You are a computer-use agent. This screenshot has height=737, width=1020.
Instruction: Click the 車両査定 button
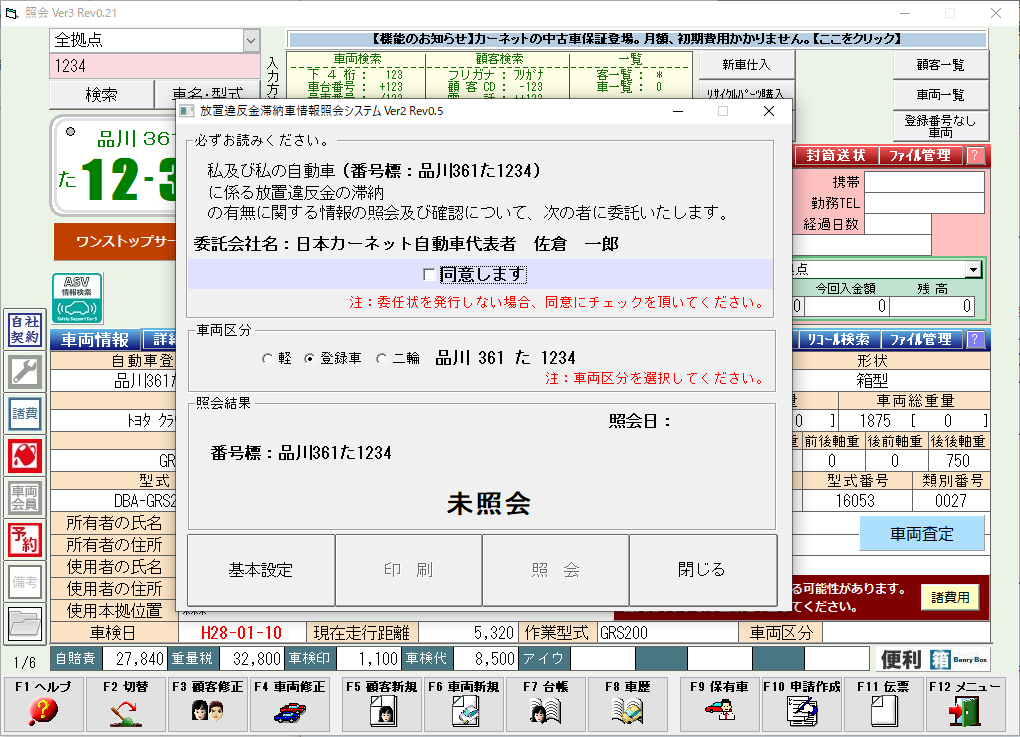pos(922,534)
